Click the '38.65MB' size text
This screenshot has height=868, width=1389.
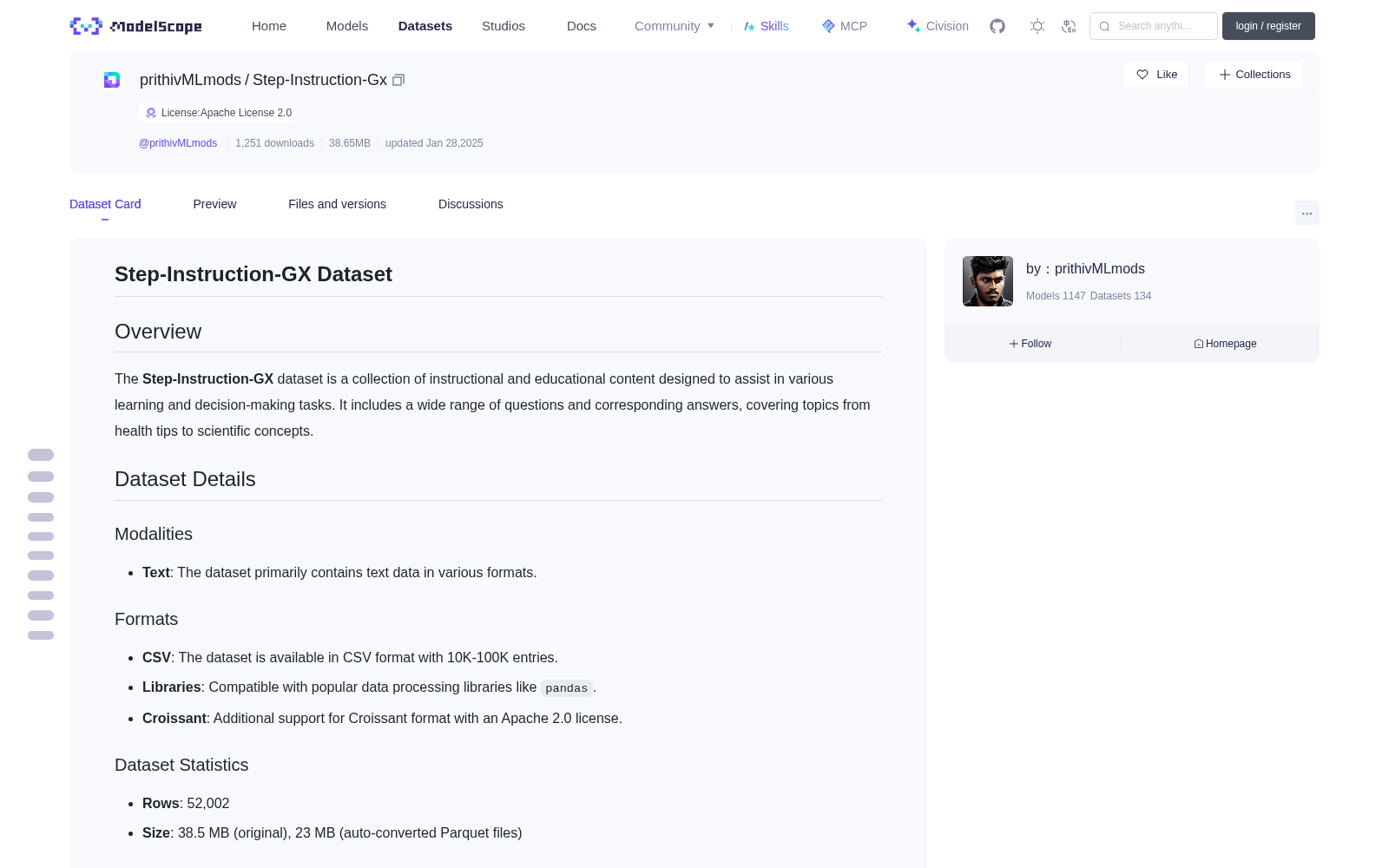pyautogui.click(x=350, y=143)
